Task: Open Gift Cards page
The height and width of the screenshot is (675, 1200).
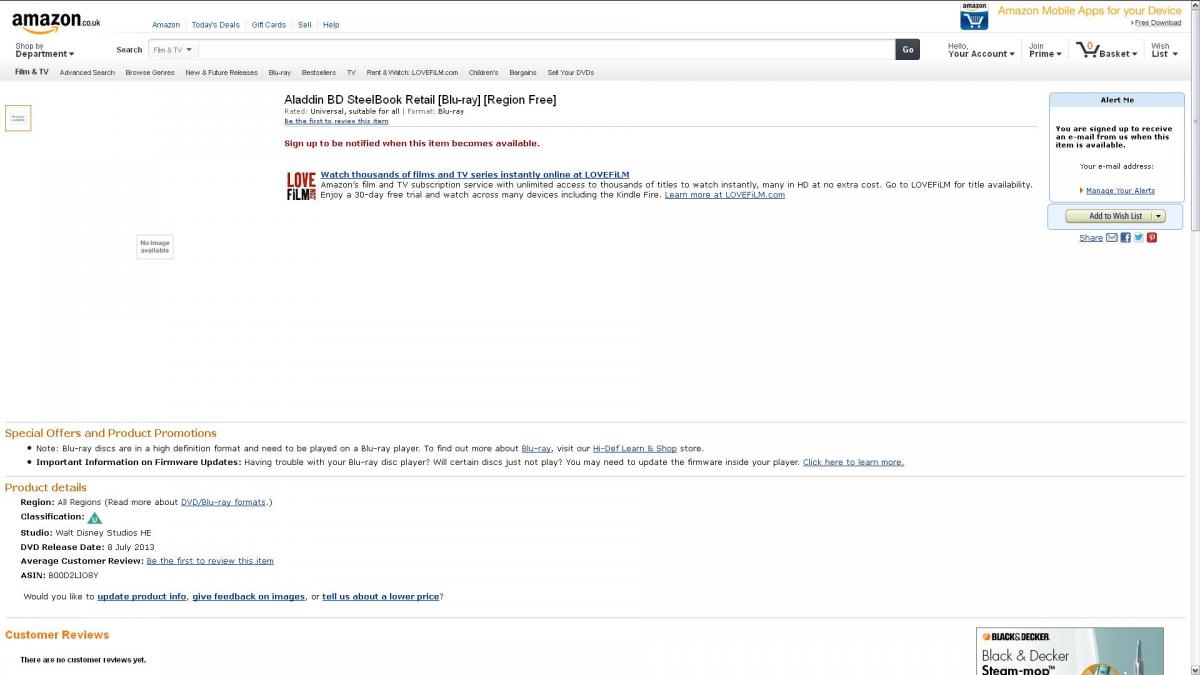Action: click(x=269, y=25)
